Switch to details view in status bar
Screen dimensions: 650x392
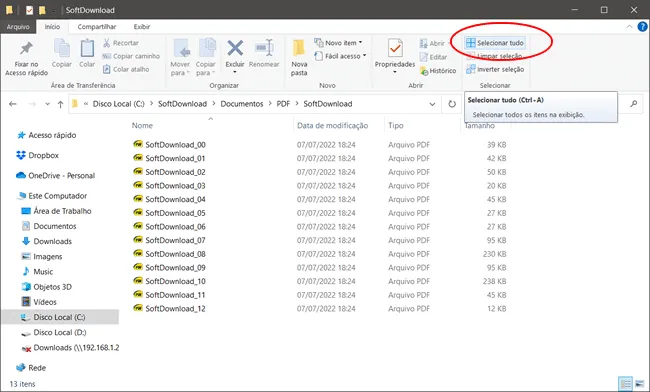(626, 383)
